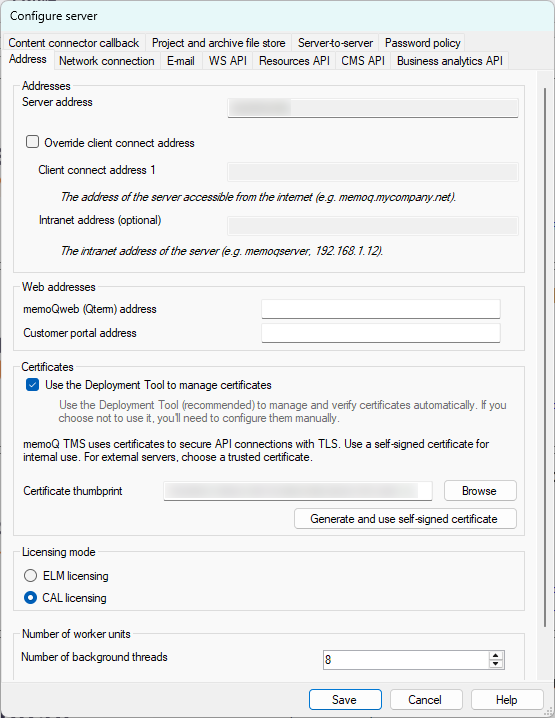Screen dimensions: 555x718
Task: Click the Intranet address (optional) field
Action: point(373,226)
